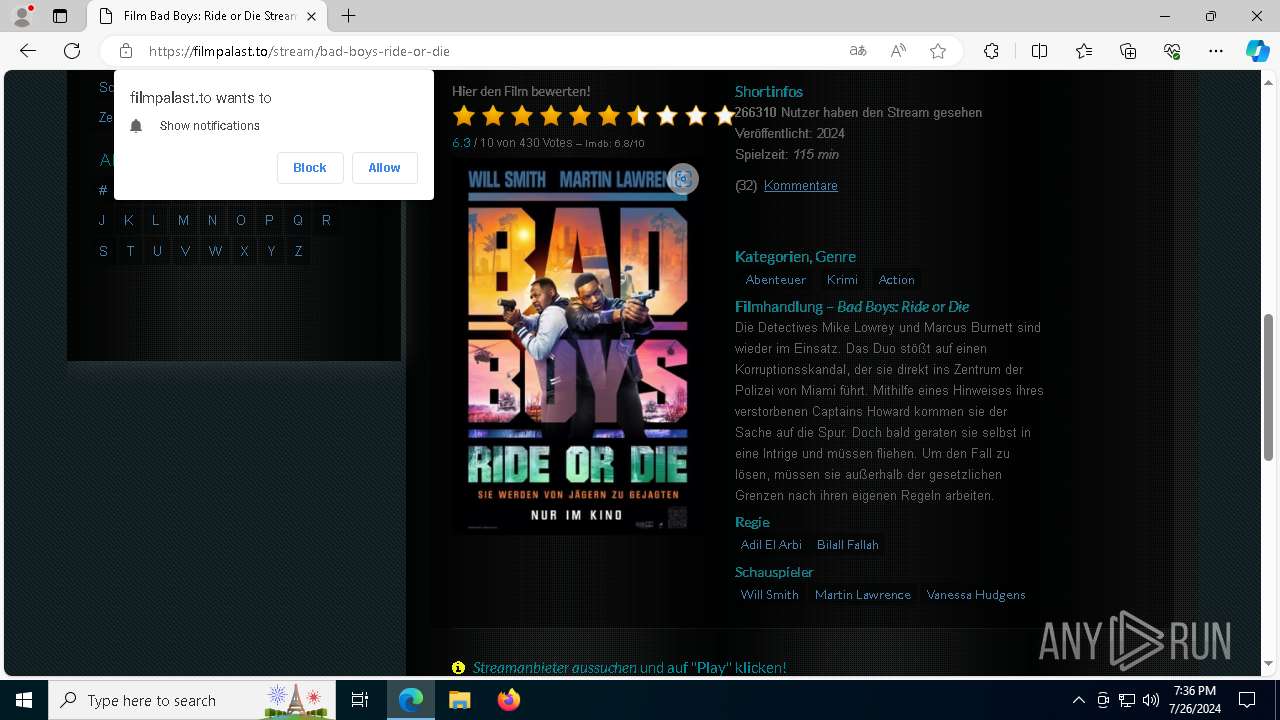Filter movies by letter S

point(103,251)
